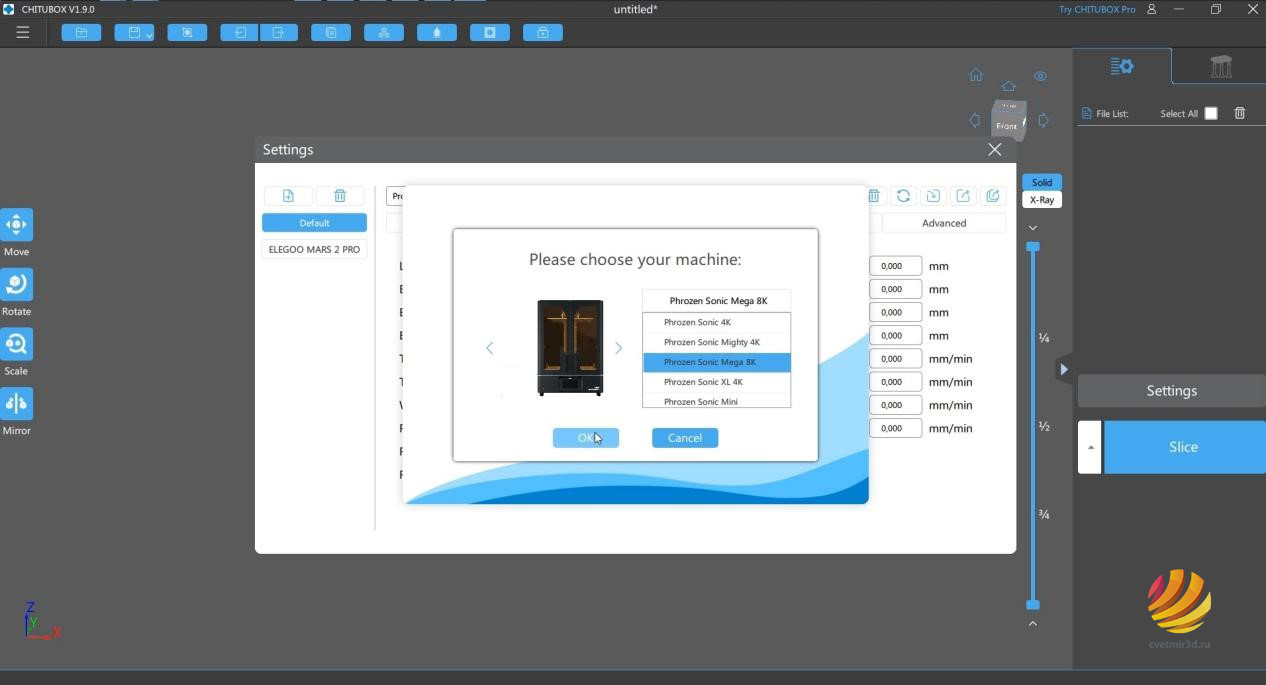The width and height of the screenshot is (1266, 685).
Task: Open the hamburger main menu
Action: click(22, 32)
